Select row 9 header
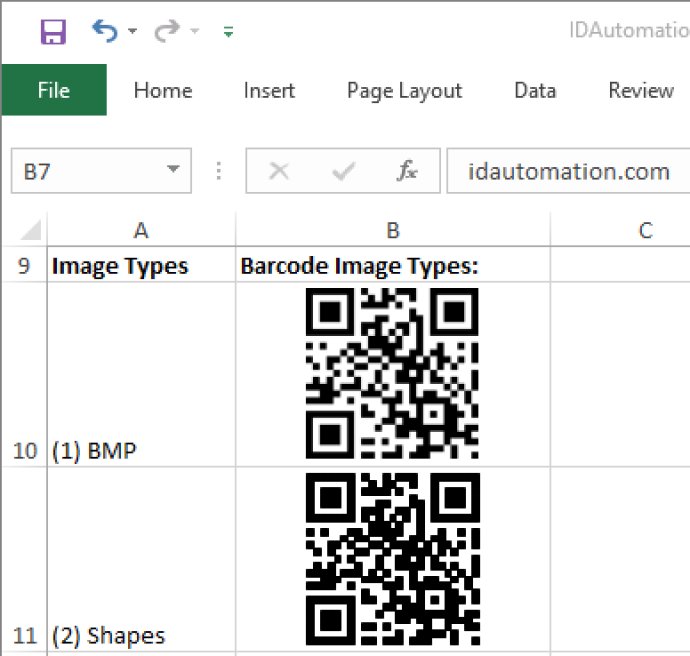 [24, 265]
